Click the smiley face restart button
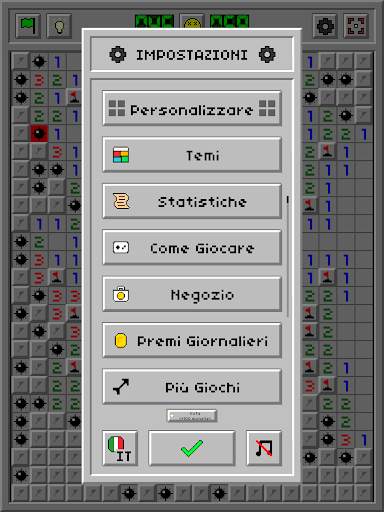 pos(192,22)
